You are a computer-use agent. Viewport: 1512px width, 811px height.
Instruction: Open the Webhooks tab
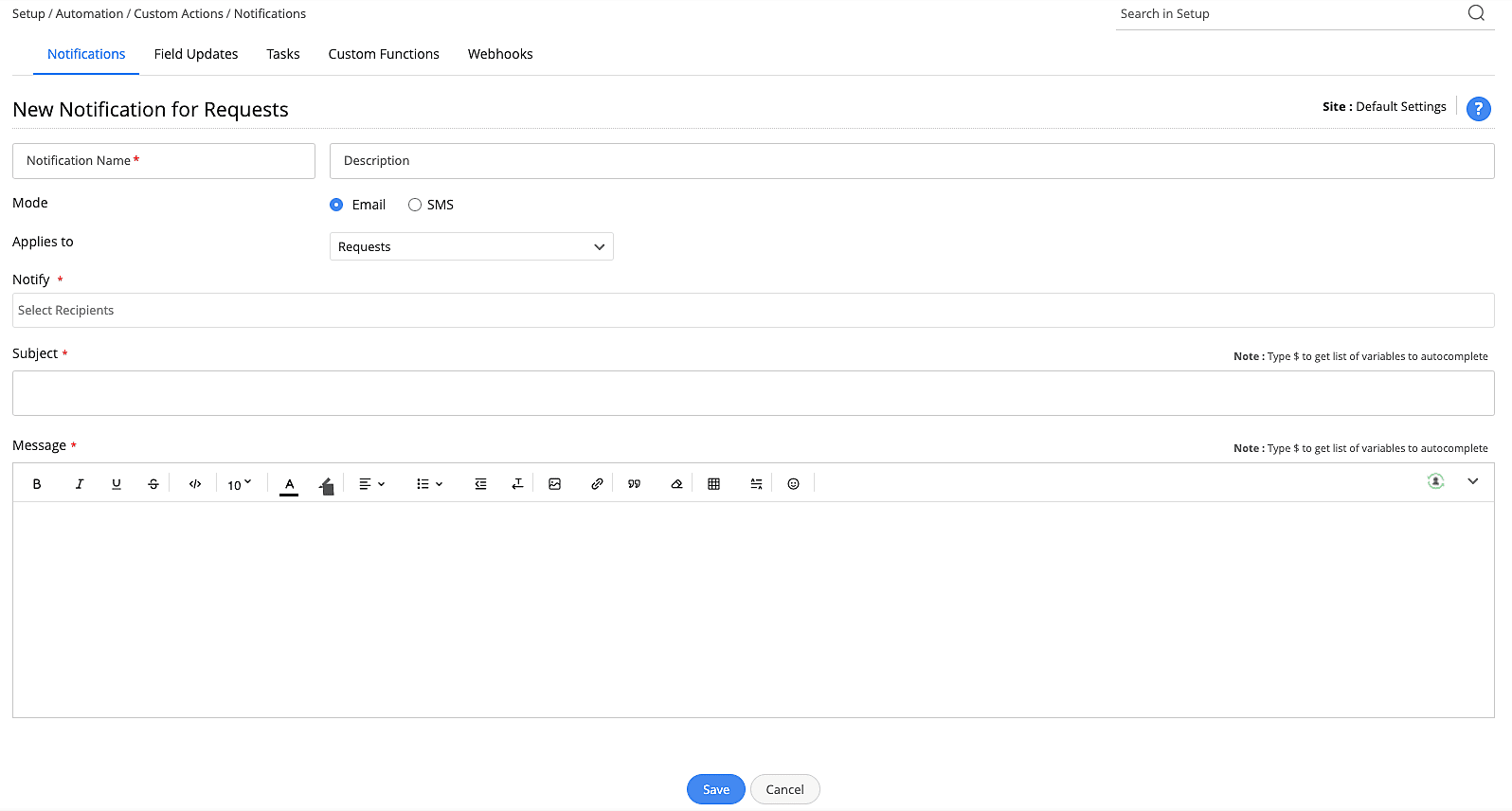(500, 54)
